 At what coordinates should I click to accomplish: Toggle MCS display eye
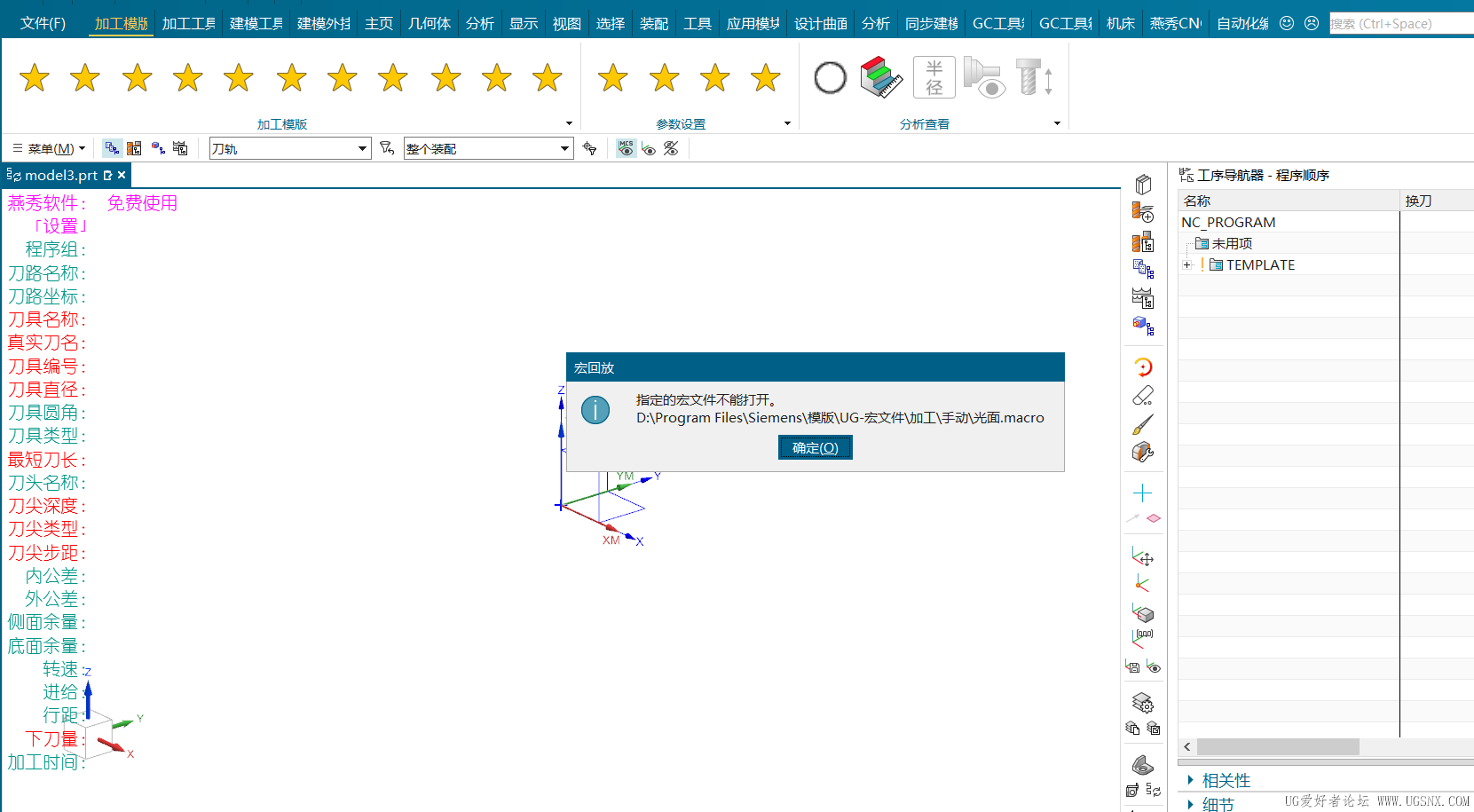(x=627, y=148)
